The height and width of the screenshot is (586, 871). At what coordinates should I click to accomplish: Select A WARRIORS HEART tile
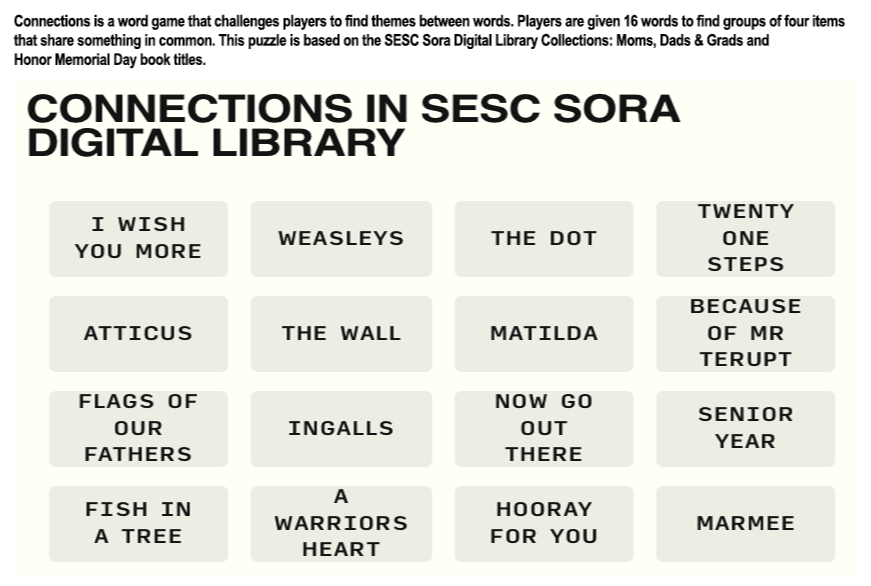(341, 524)
